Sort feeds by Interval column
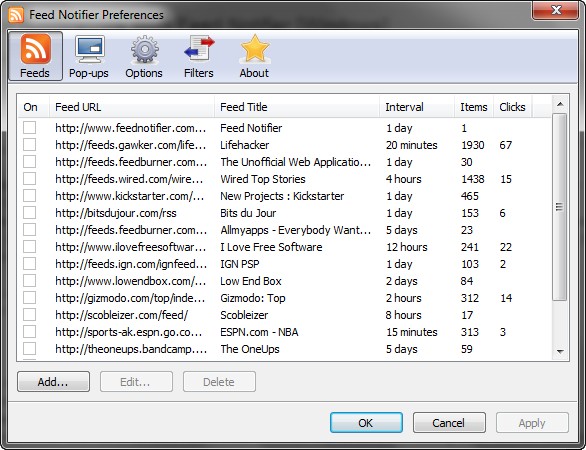The width and height of the screenshot is (586, 450). click(417, 107)
